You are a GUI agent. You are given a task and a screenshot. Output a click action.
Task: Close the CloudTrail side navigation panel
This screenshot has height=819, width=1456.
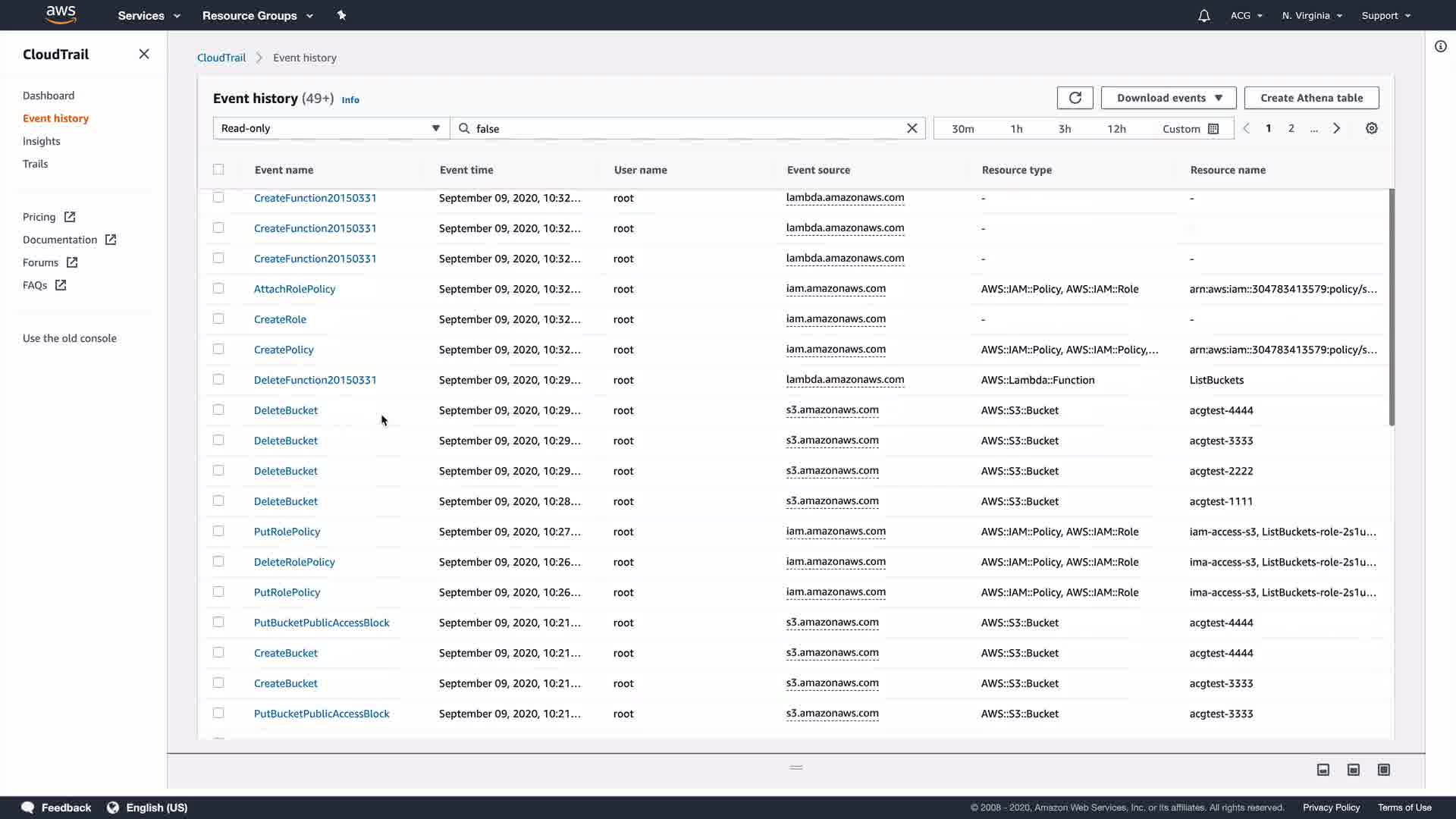click(144, 55)
